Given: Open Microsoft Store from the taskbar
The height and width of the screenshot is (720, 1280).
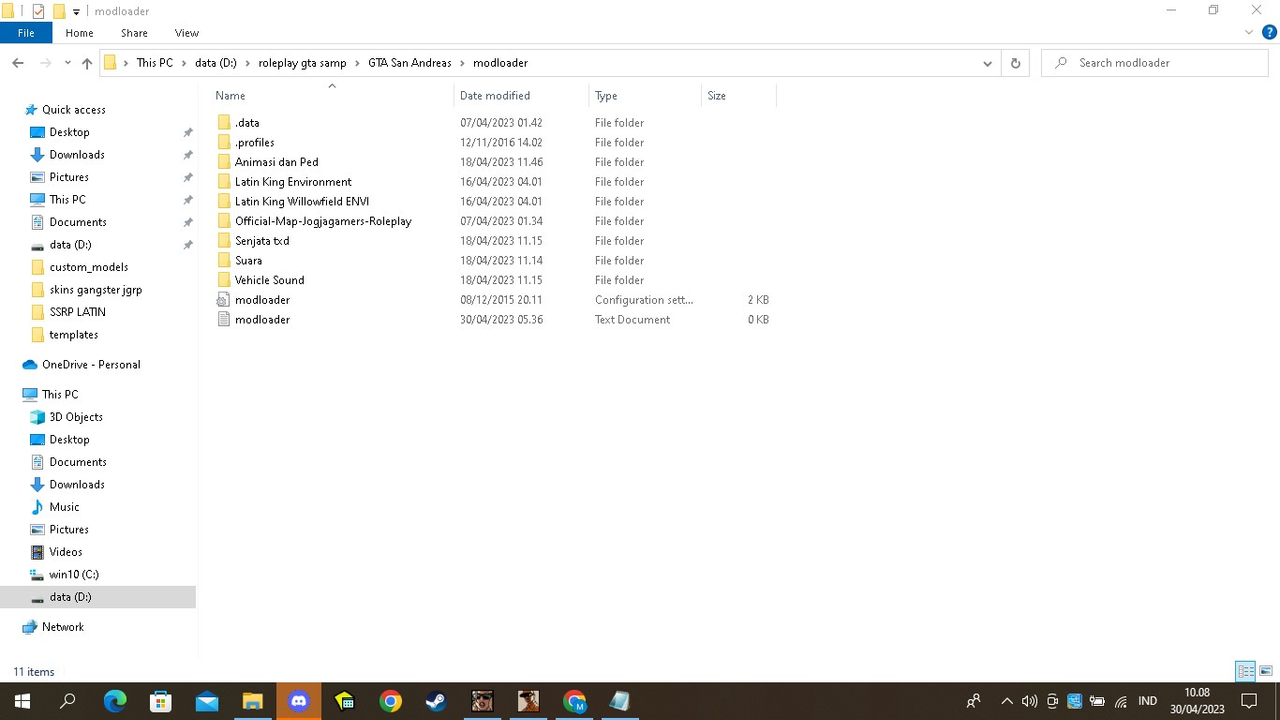Looking at the screenshot, I should click(160, 701).
